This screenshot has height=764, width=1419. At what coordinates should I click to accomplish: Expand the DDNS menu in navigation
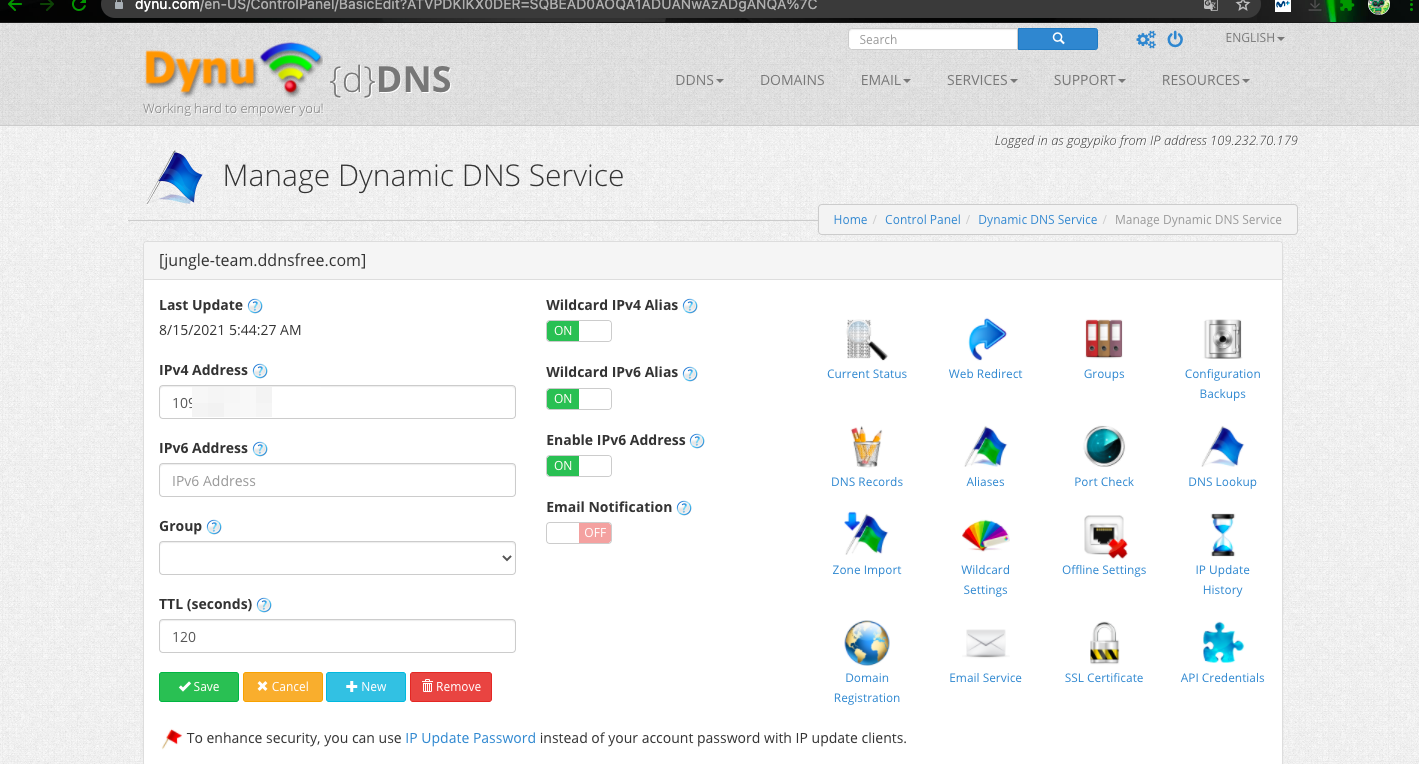coord(699,80)
